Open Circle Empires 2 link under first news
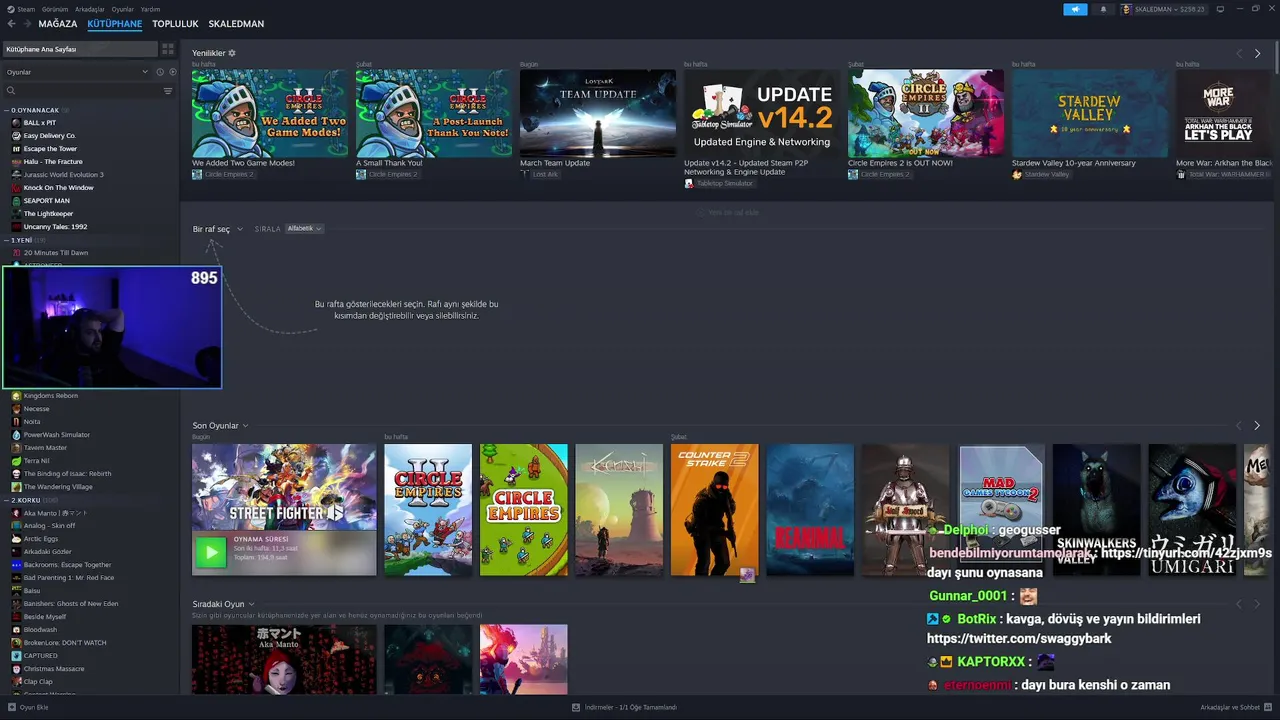The height and width of the screenshot is (720, 1280). (229, 174)
